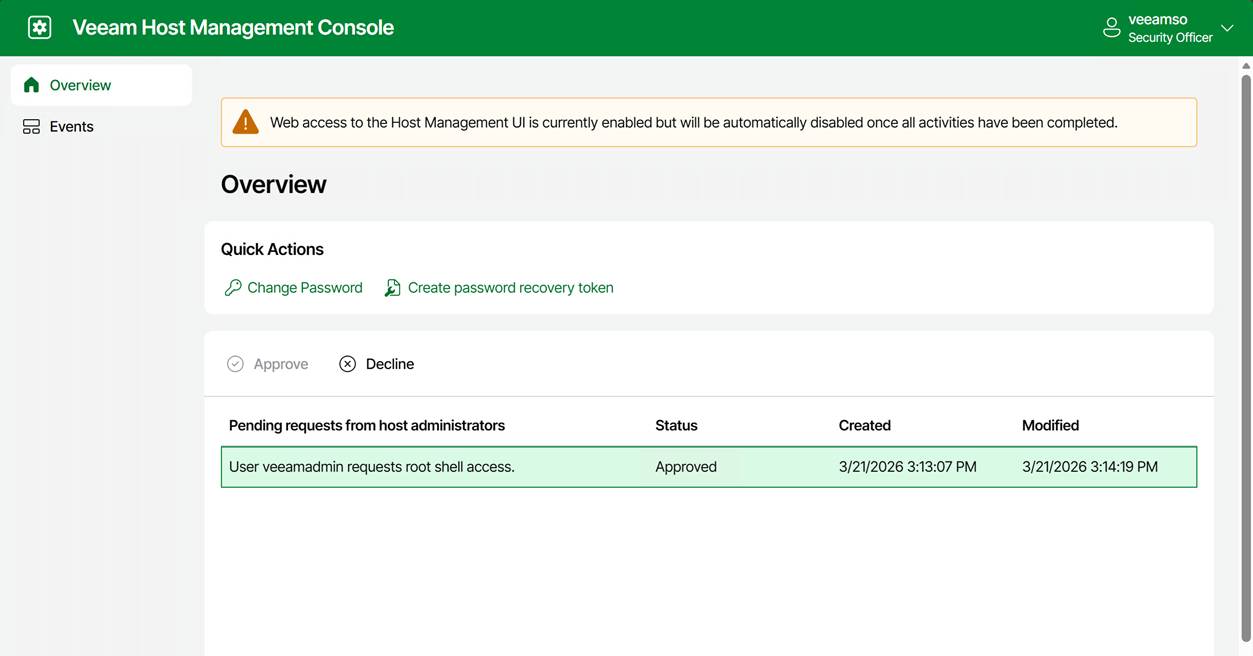The width and height of the screenshot is (1253, 656).
Task: Switch to the Events page
Action: pyautogui.click(x=71, y=127)
